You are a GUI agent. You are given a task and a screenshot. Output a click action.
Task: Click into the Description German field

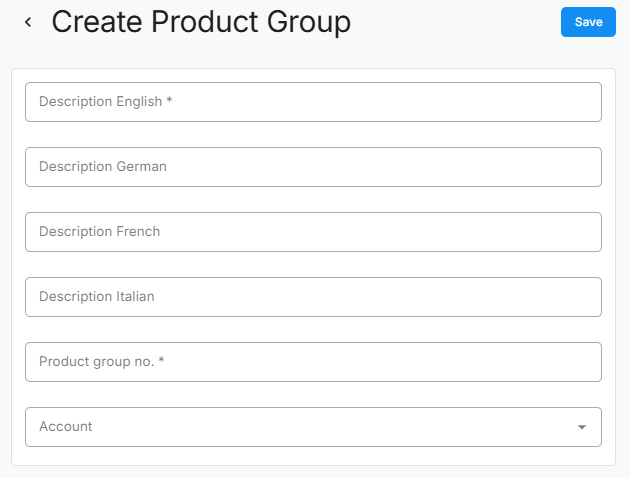313,167
